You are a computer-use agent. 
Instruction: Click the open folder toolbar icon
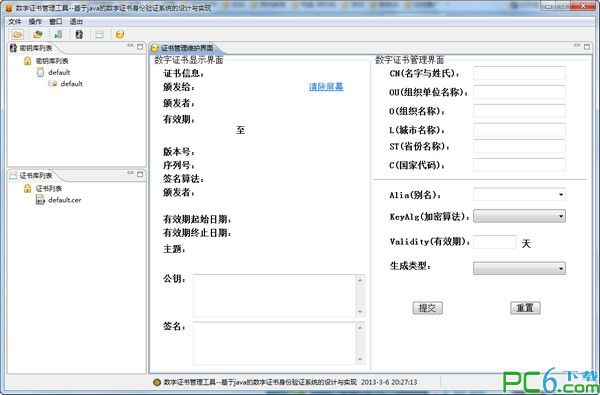(17, 34)
